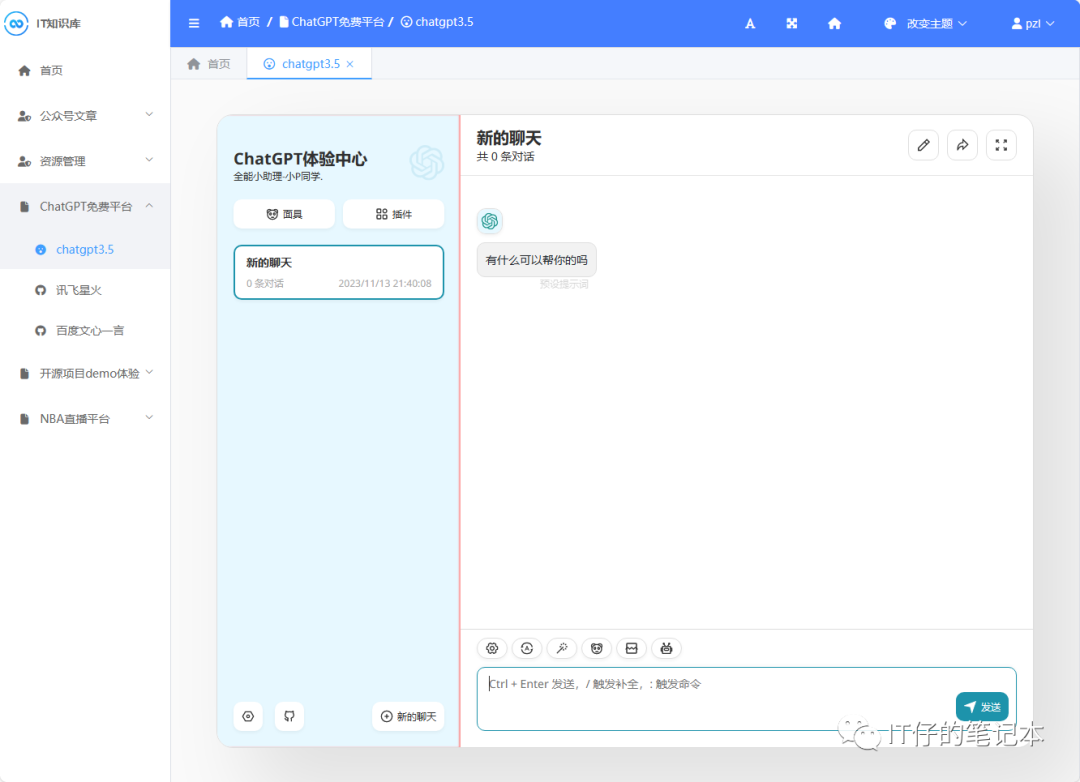
Task: Open 百度文心一言 in the sidebar
Action: click(x=85, y=331)
